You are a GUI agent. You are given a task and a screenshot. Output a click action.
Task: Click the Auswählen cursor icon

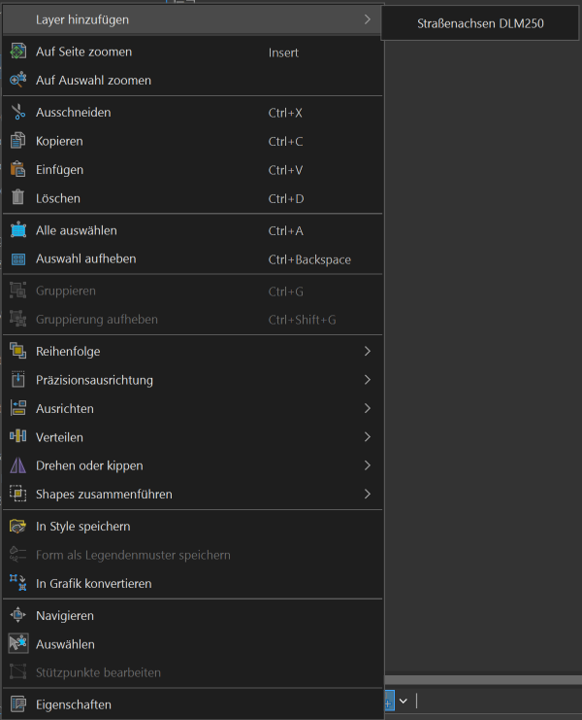pos(18,644)
